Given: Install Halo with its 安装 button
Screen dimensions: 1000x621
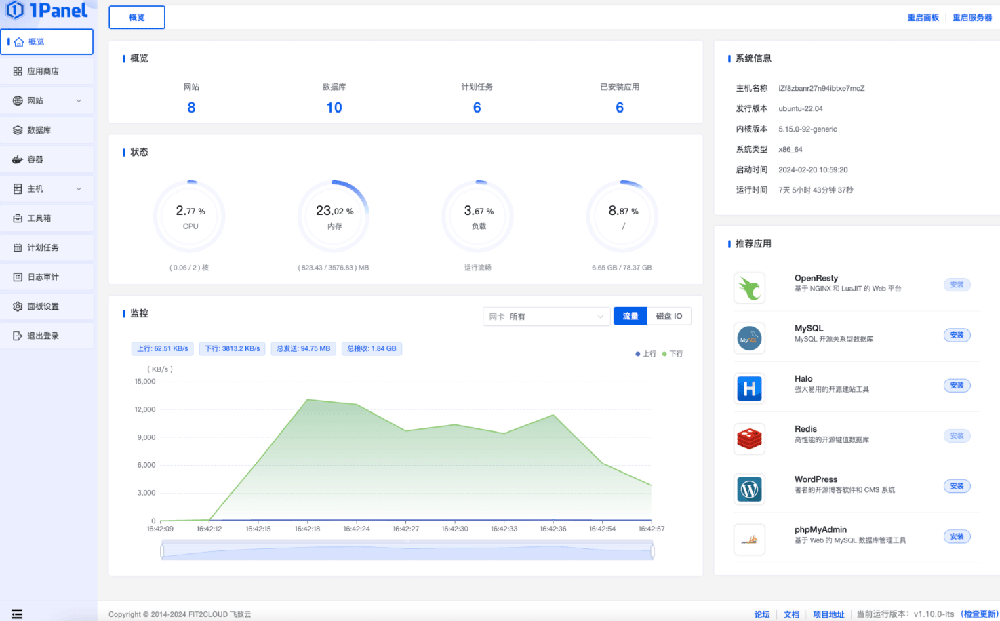Looking at the screenshot, I should click(957, 385).
